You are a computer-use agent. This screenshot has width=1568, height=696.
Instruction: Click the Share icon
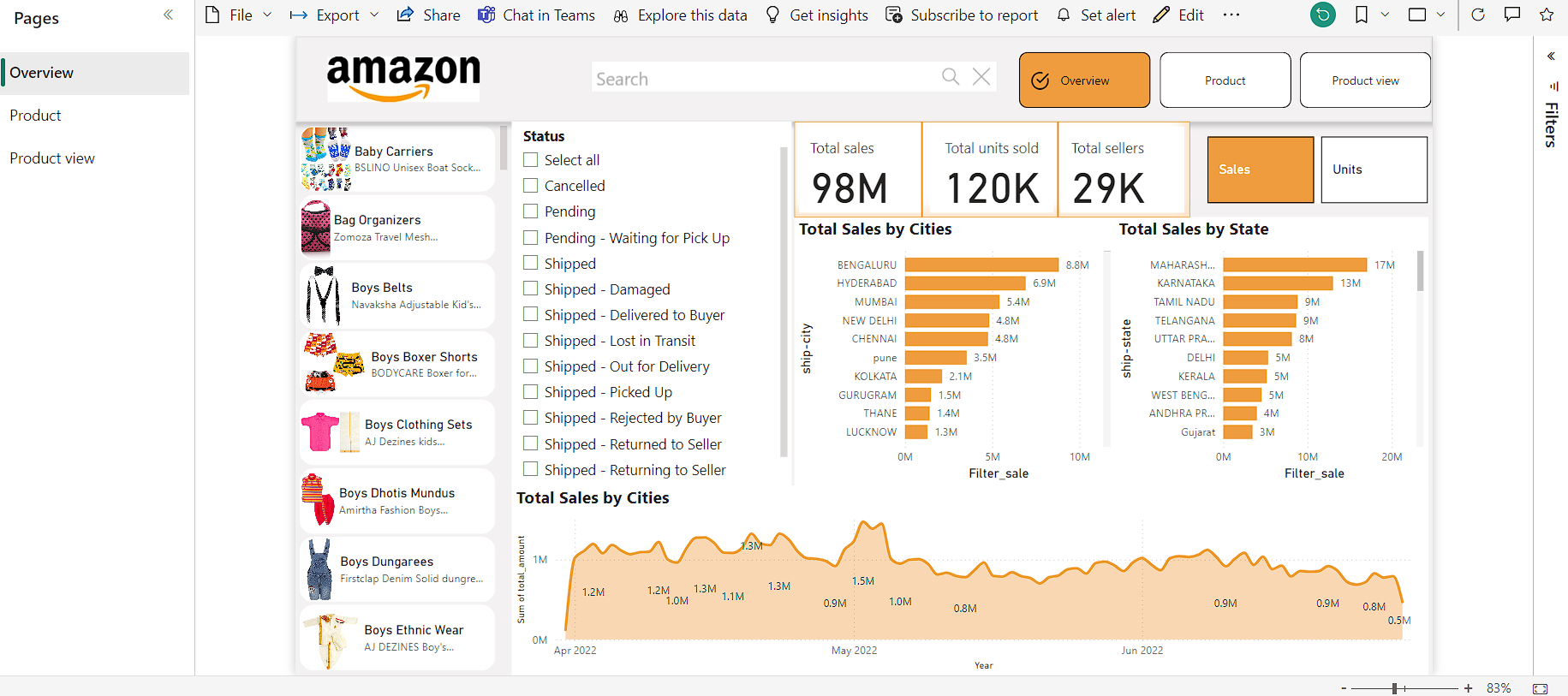pos(405,15)
